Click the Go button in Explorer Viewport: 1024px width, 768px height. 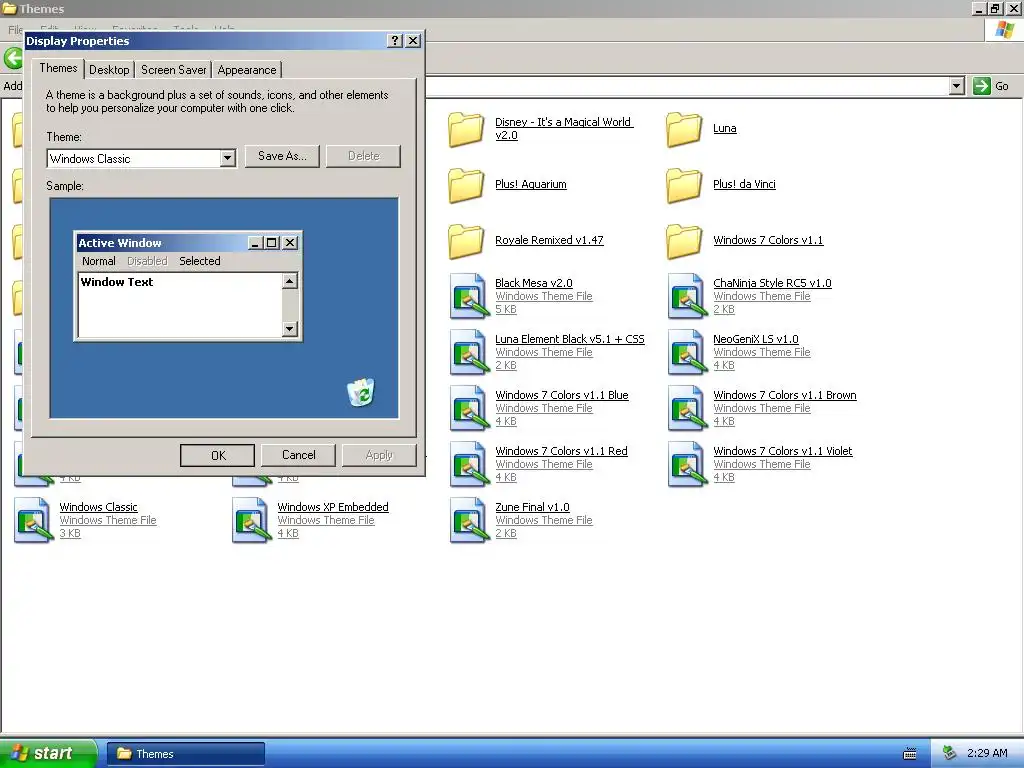[991, 86]
